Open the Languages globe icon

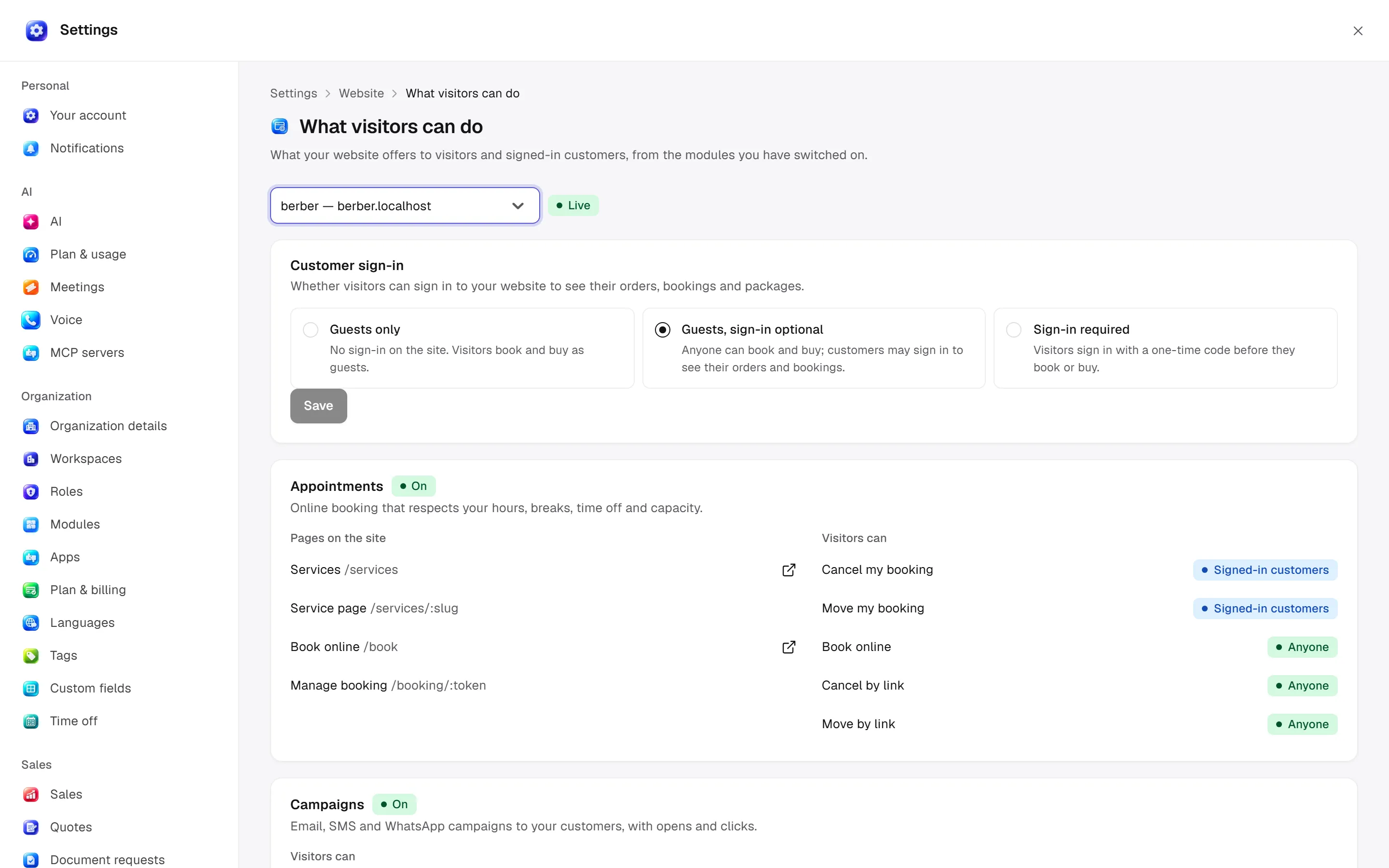[31, 622]
